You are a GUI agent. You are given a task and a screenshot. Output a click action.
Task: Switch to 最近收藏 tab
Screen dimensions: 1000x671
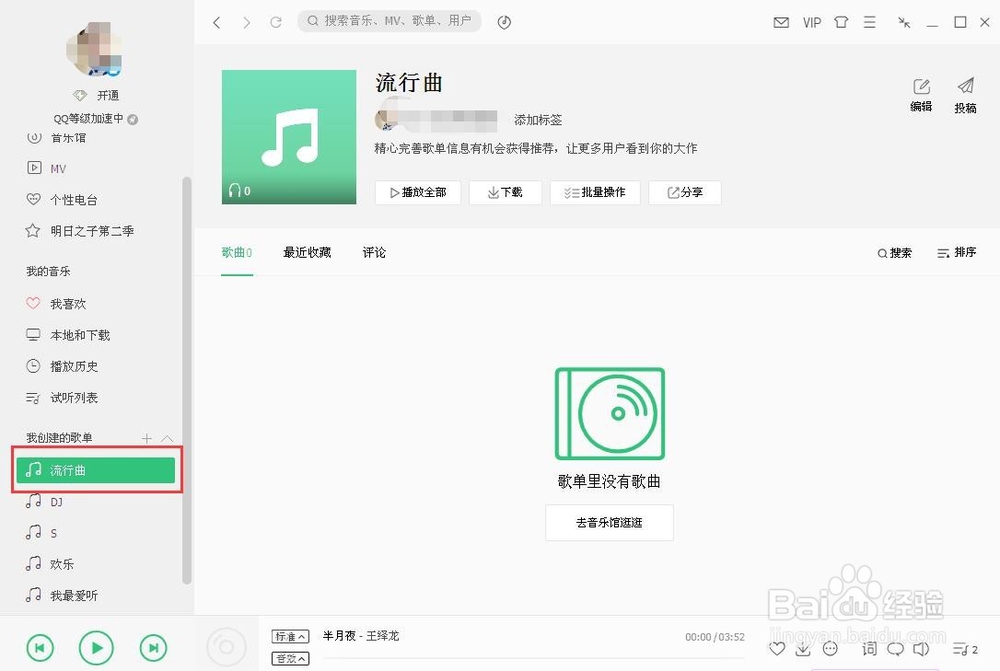pos(307,253)
